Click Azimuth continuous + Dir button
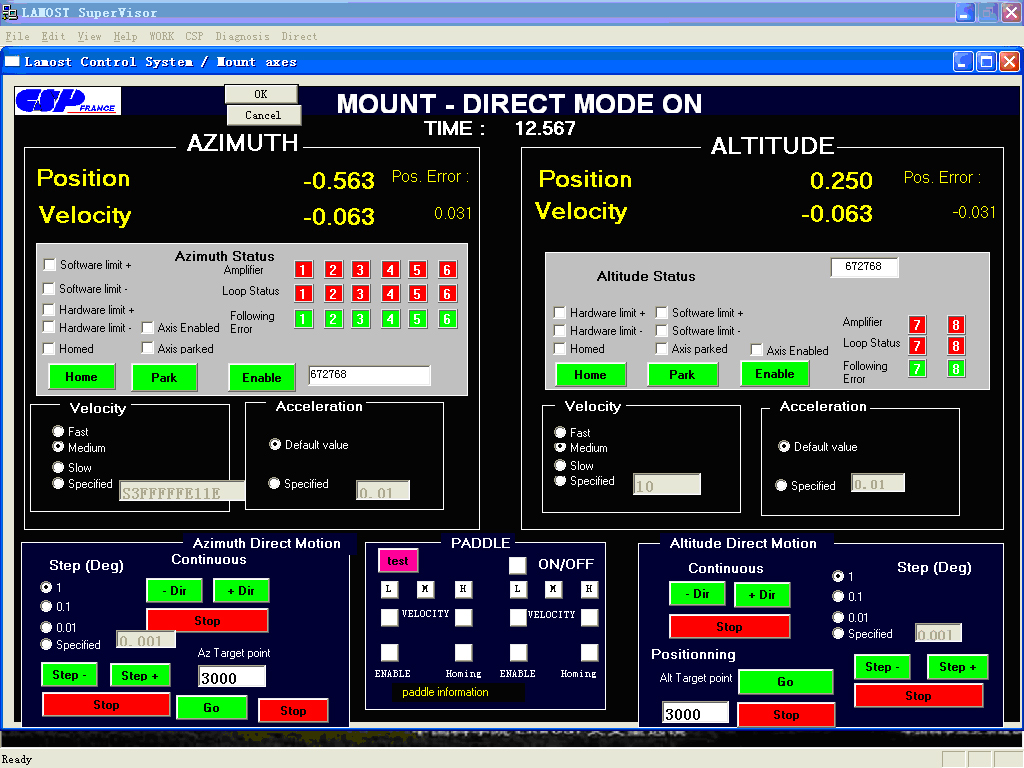The width and height of the screenshot is (1024, 768). pyautogui.click(x=241, y=590)
